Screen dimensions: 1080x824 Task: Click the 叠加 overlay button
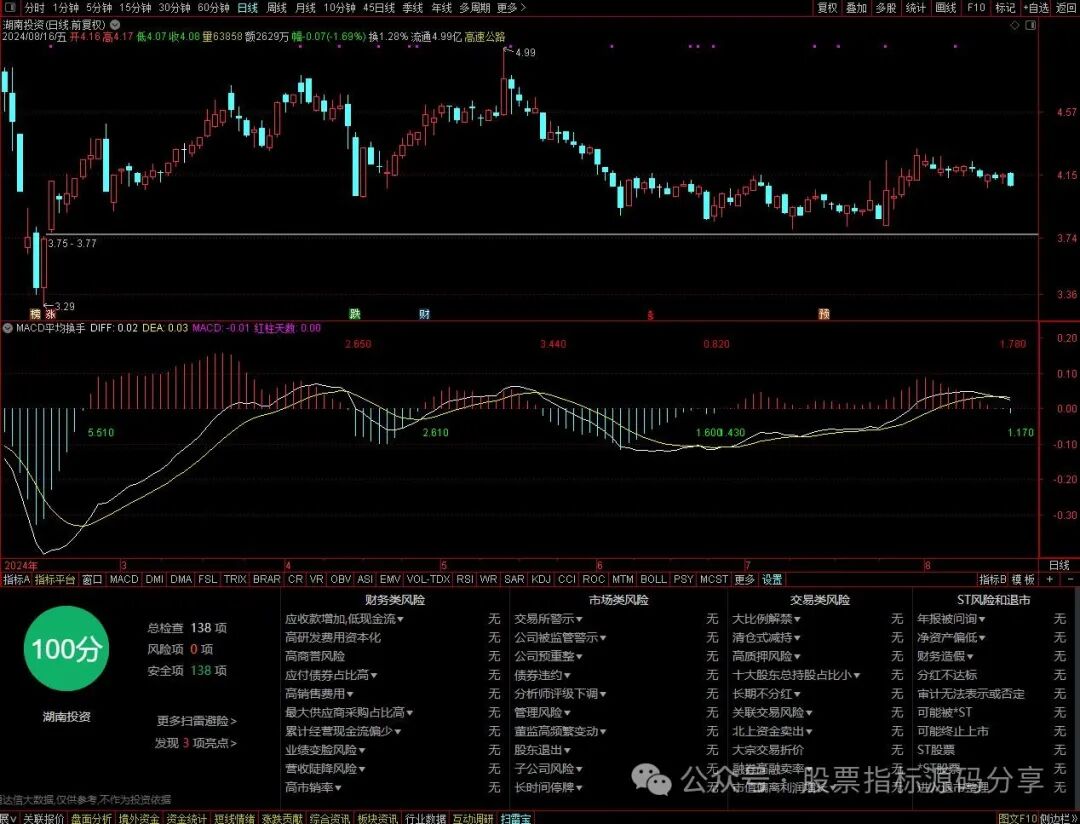[856, 8]
